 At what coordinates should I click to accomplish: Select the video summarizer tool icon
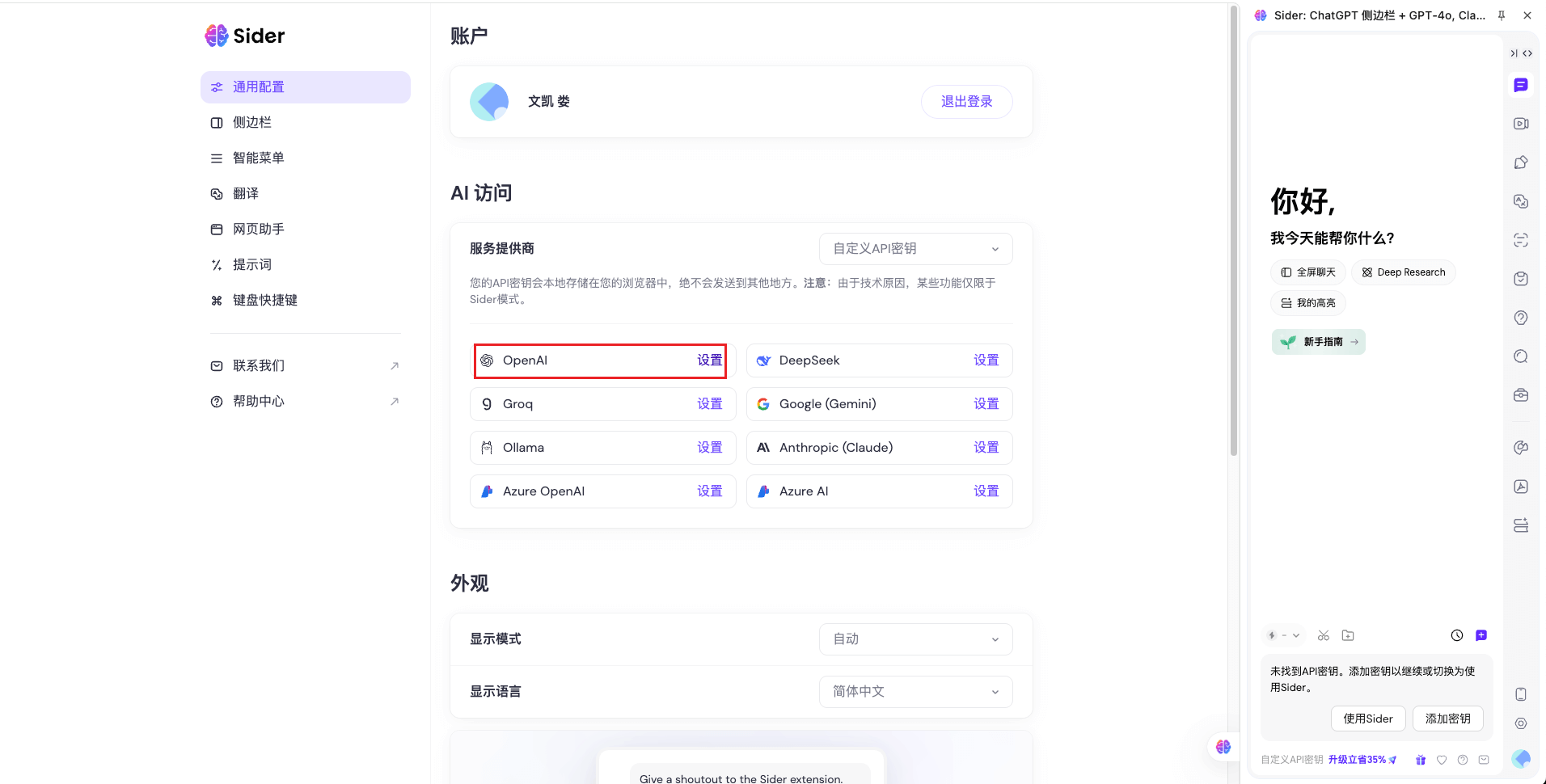click(1522, 123)
